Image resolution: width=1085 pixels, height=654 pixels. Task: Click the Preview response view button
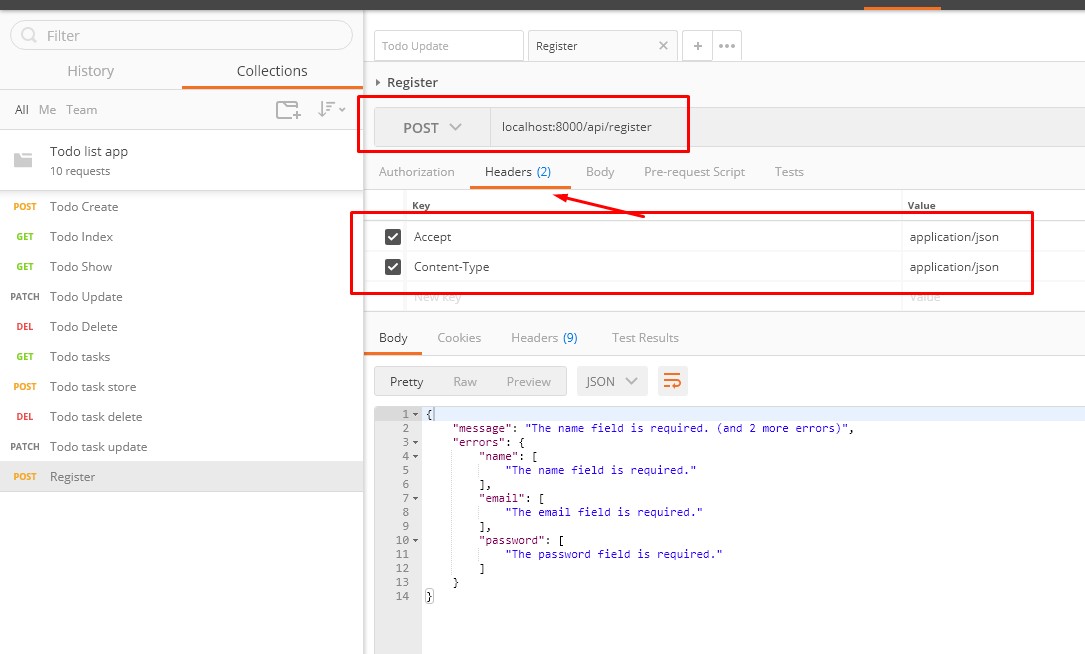coord(528,381)
